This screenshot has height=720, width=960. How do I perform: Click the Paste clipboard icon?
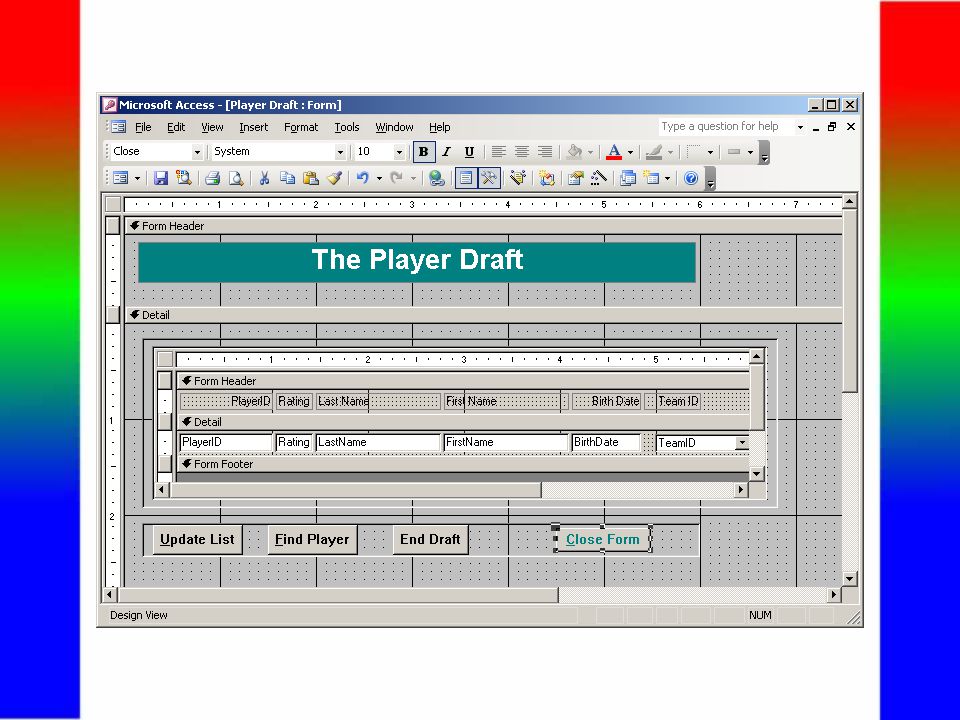point(311,178)
